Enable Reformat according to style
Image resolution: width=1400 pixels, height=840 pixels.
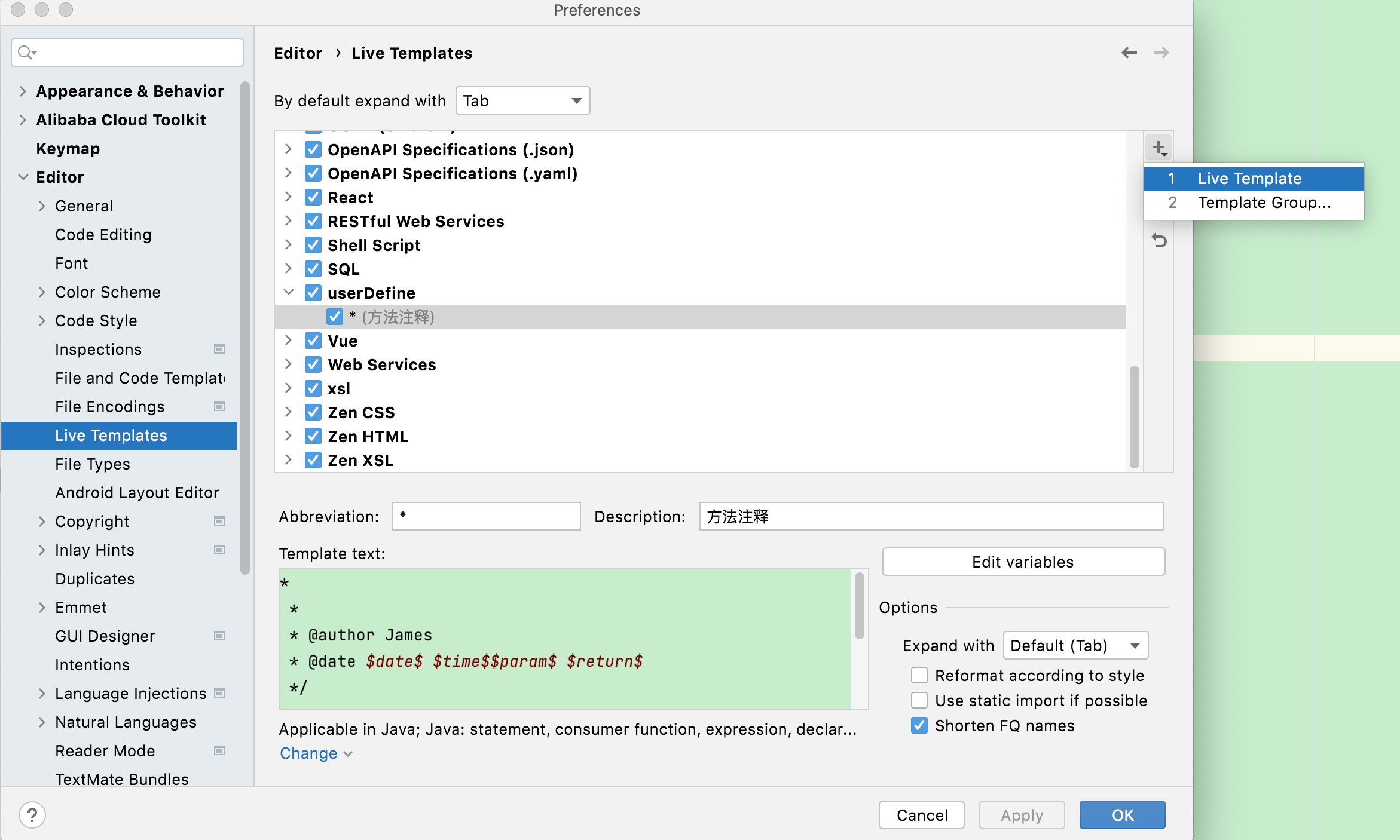click(919, 675)
